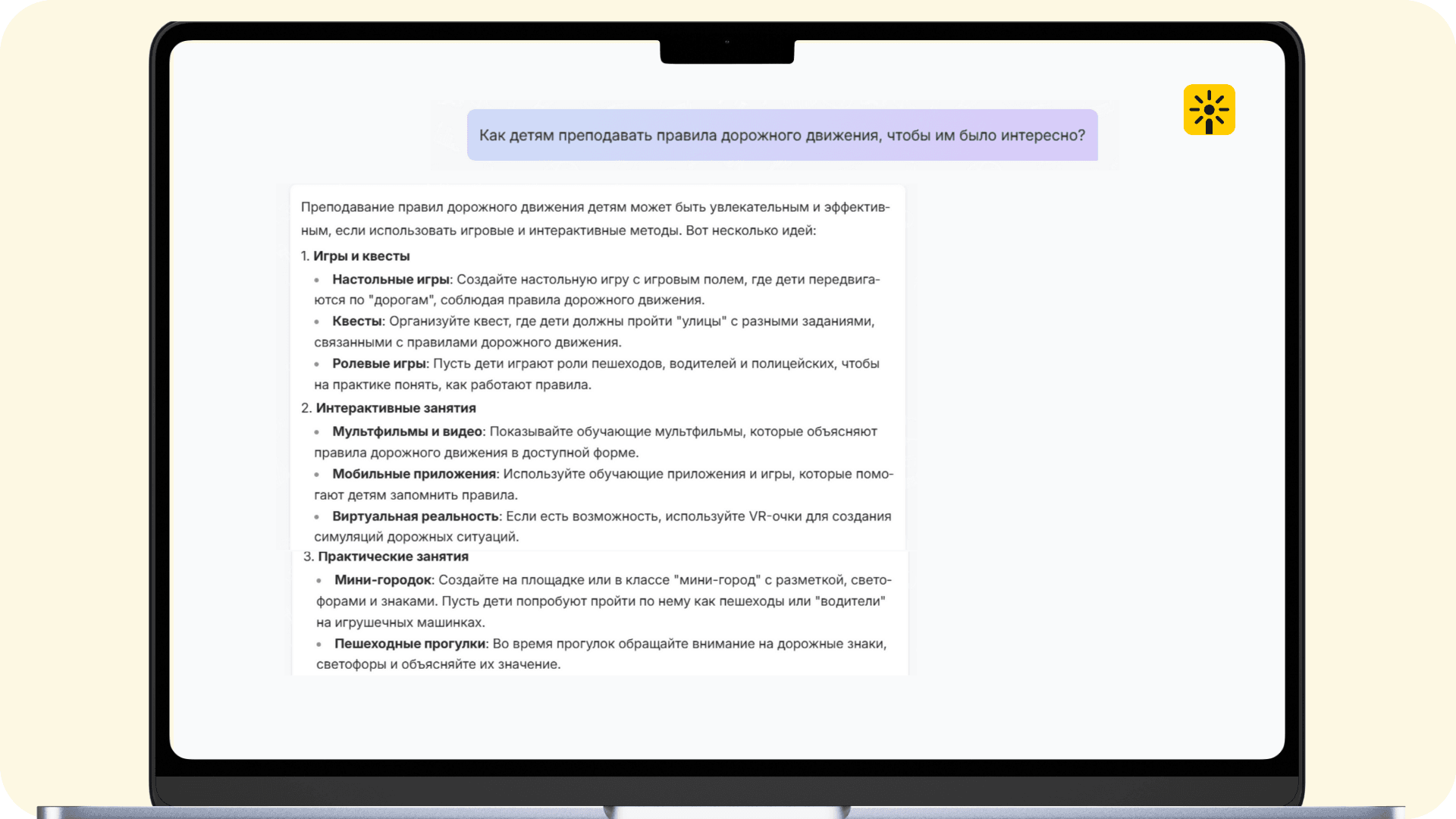Viewport: 1456px width, 819px height.
Task: Click the text 'светофоры и объясняйте их значение'
Action: click(x=438, y=664)
